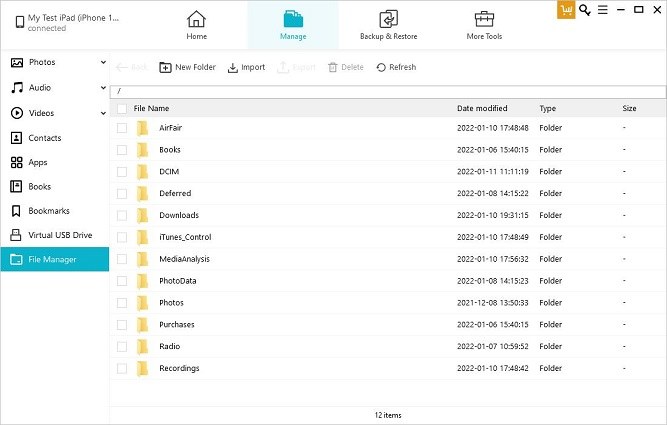This screenshot has height=425, width=667.
Task: Open the Backup & Restore tab
Action: click(388, 25)
